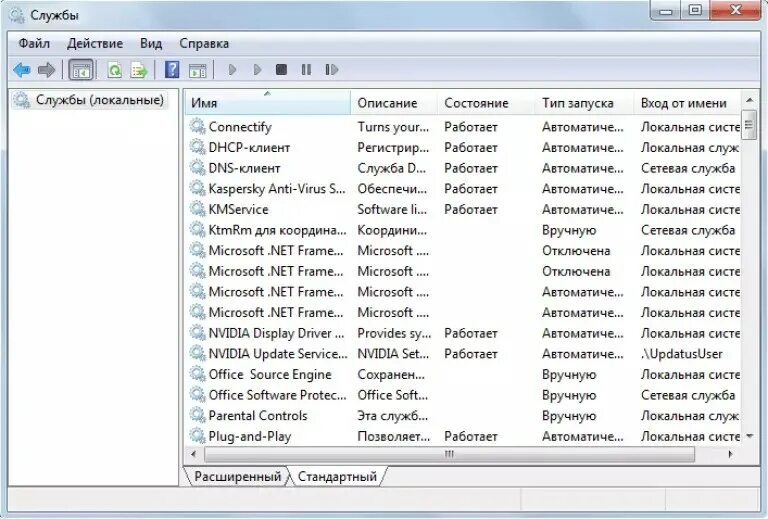Select Kaspersky Anti-Virus service name
Screen dimensions: 768x519
pyautogui.click(x=277, y=189)
